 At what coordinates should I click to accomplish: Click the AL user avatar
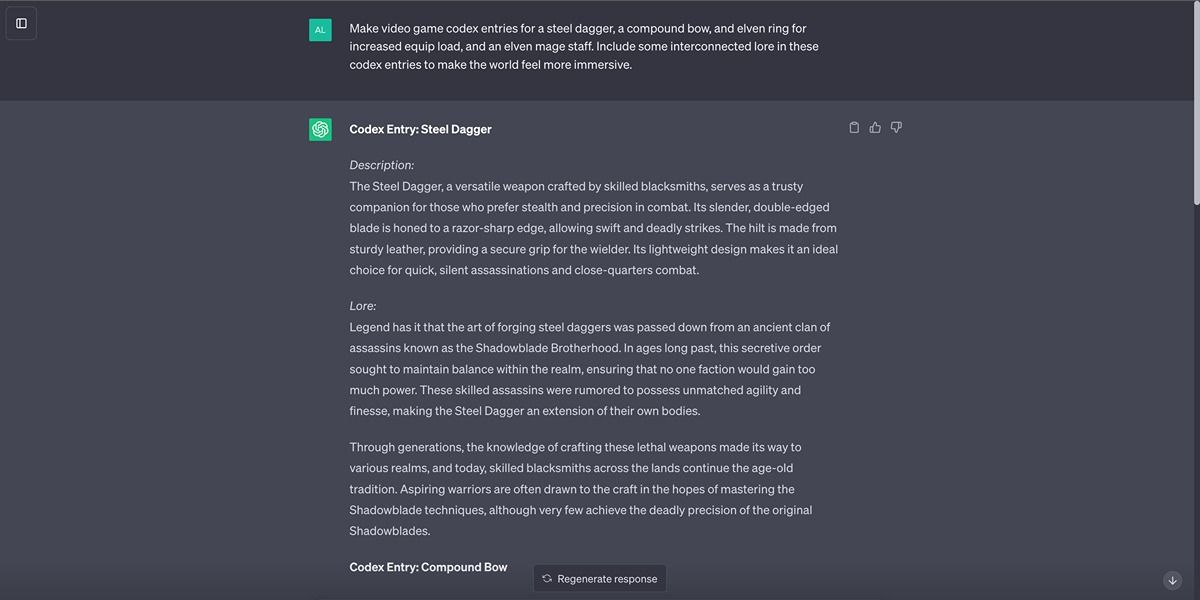(x=320, y=30)
